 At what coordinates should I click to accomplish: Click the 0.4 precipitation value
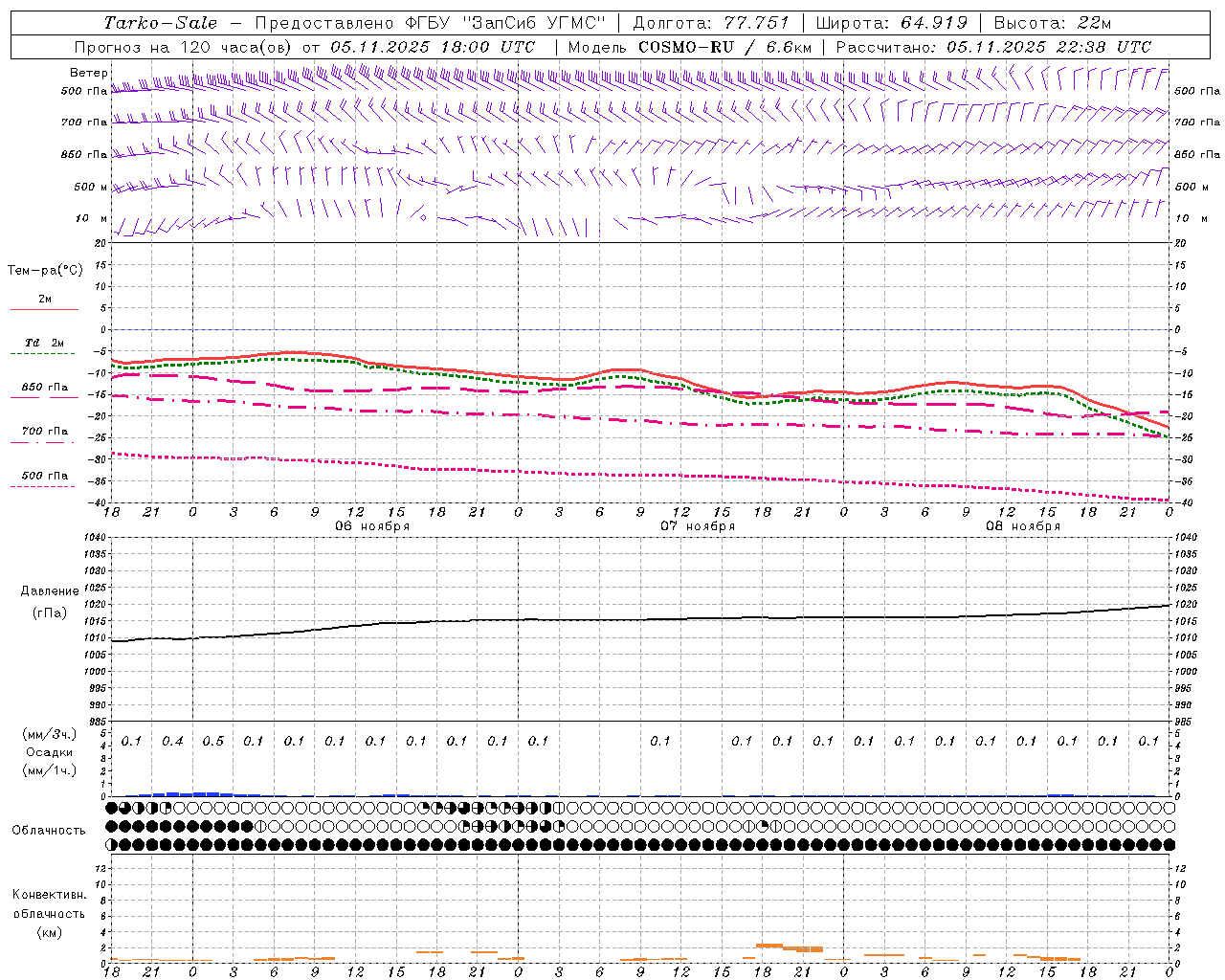coord(172,741)
